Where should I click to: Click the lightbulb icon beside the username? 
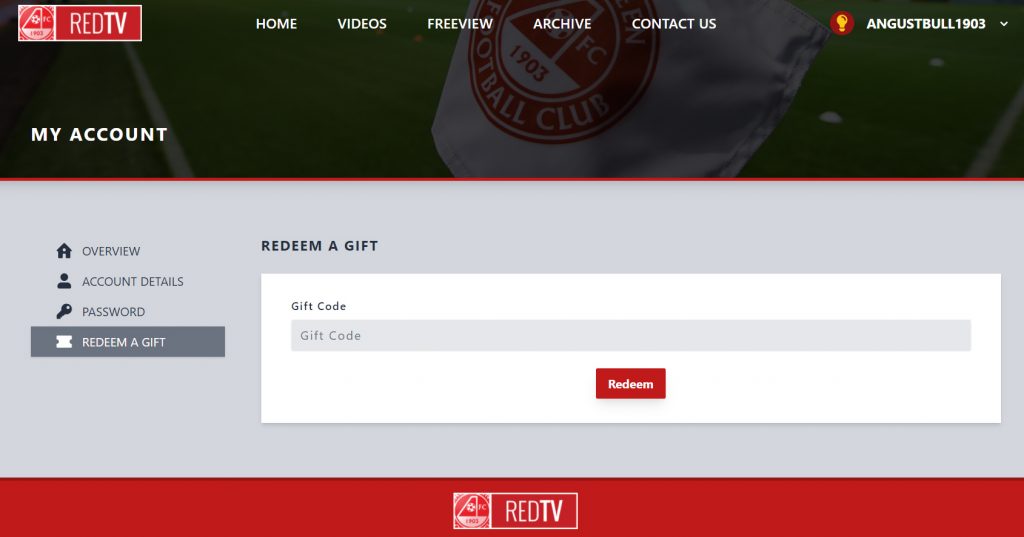click(842, 24)
